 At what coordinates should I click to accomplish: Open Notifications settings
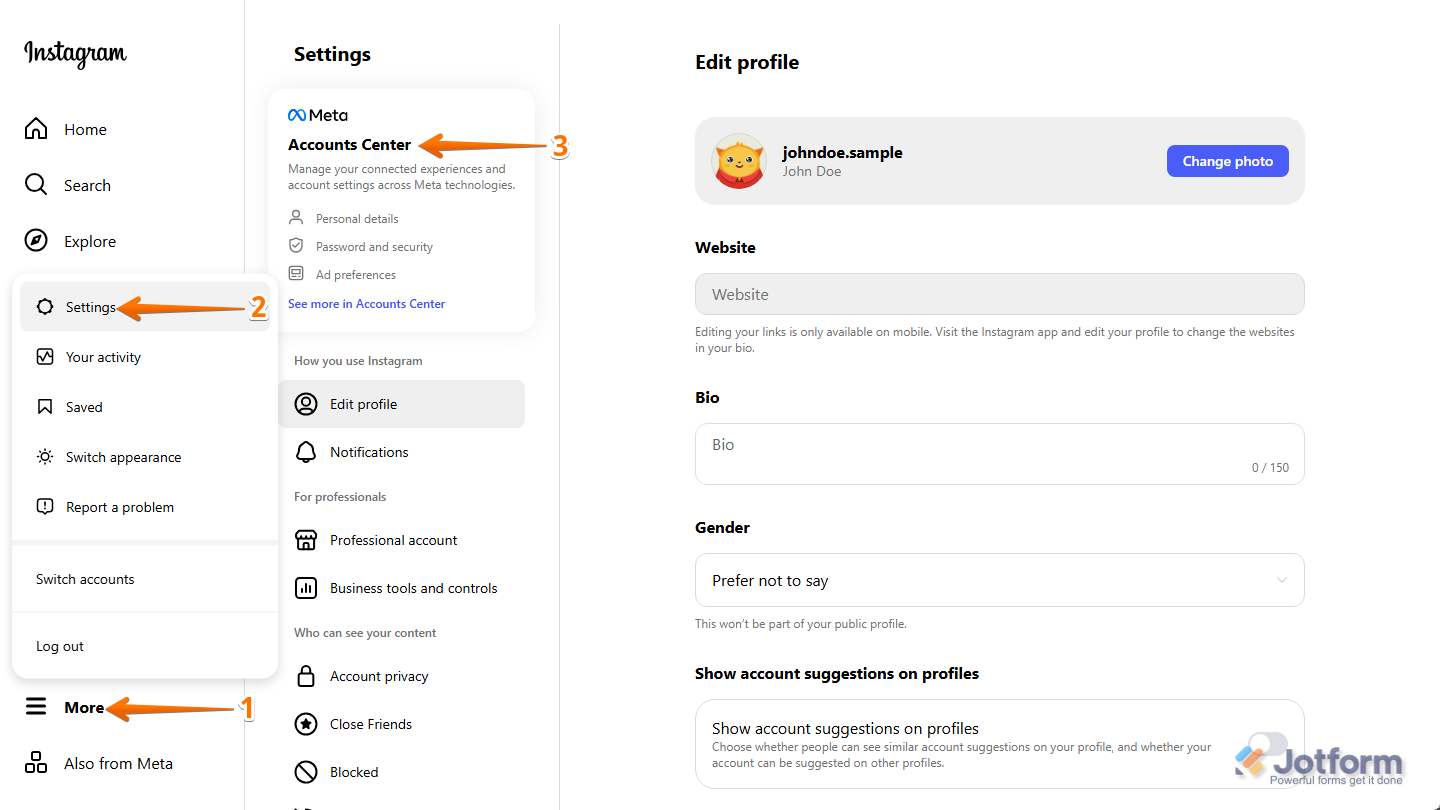(370, 451)
